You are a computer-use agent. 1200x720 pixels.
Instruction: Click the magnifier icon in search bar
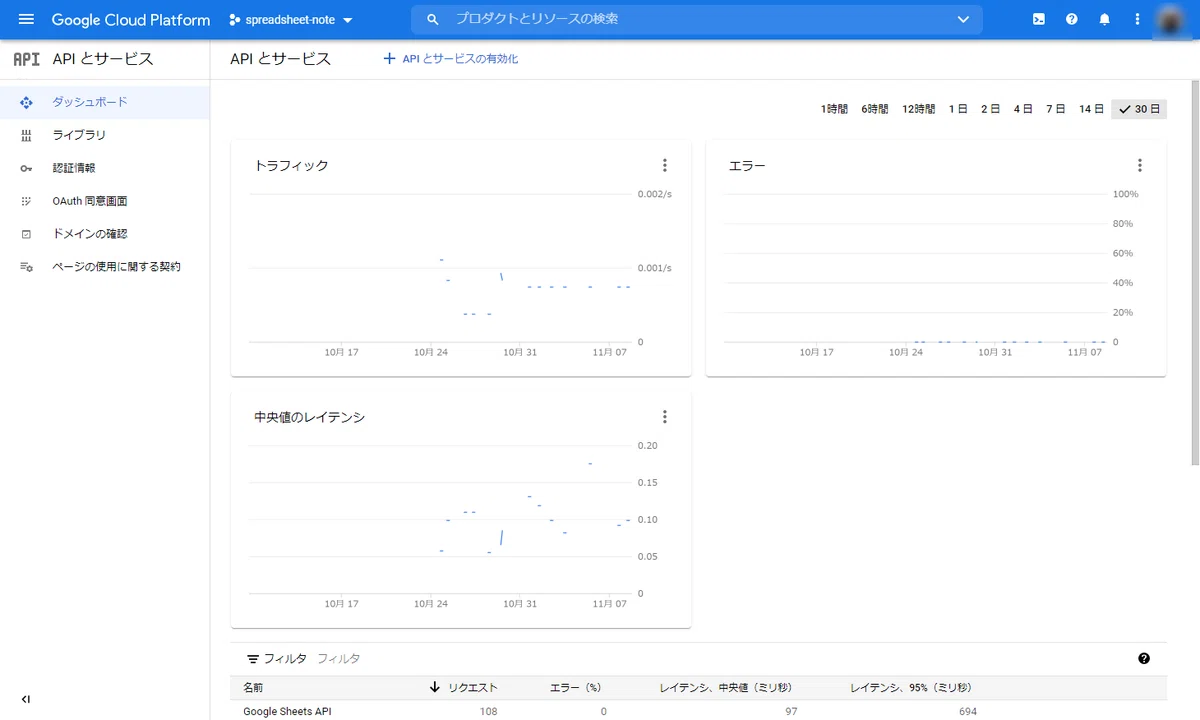[x=433, y=19]
